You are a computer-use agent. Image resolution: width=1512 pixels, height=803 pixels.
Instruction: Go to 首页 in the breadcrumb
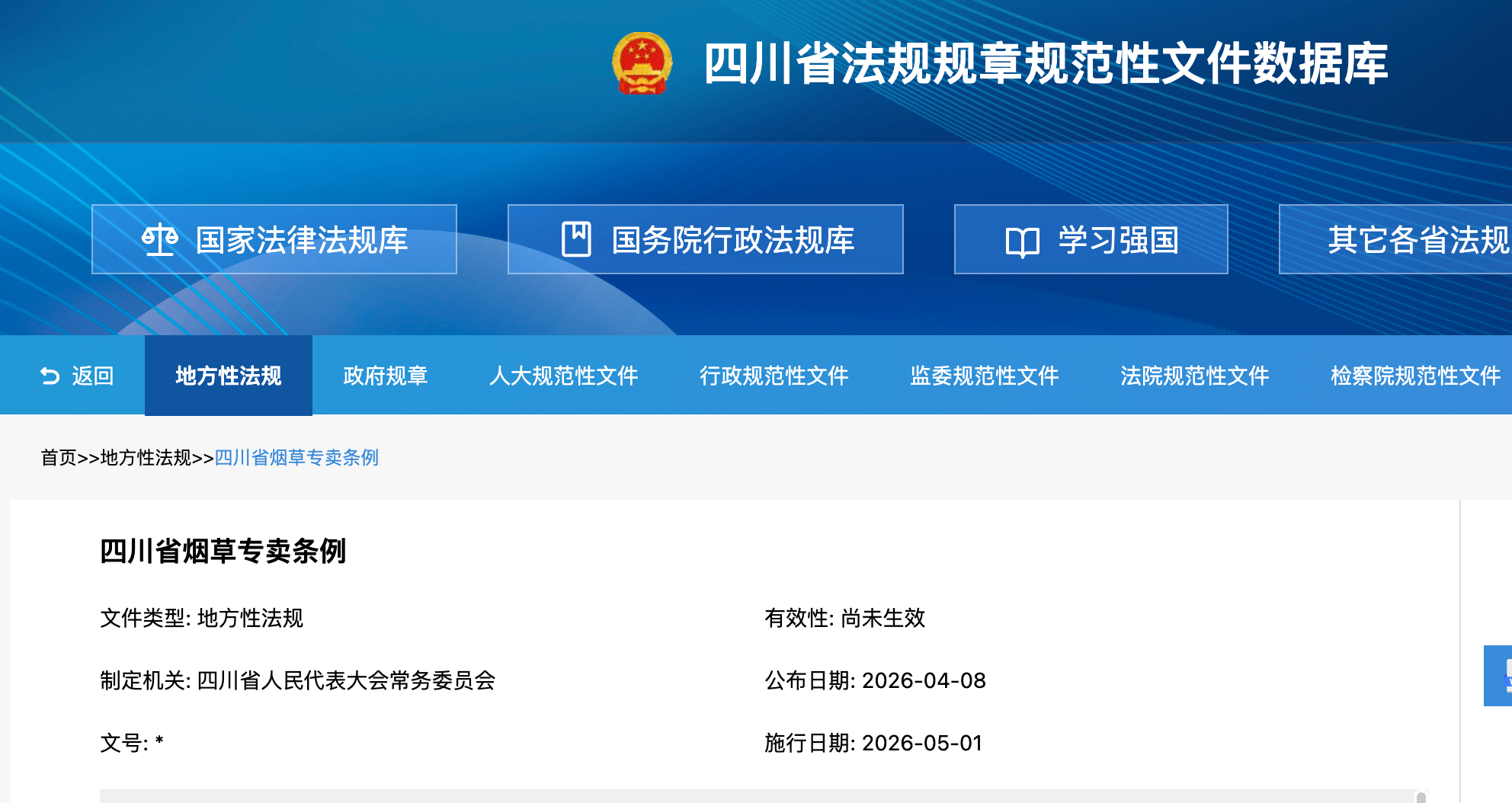click(x=59, y=457)
